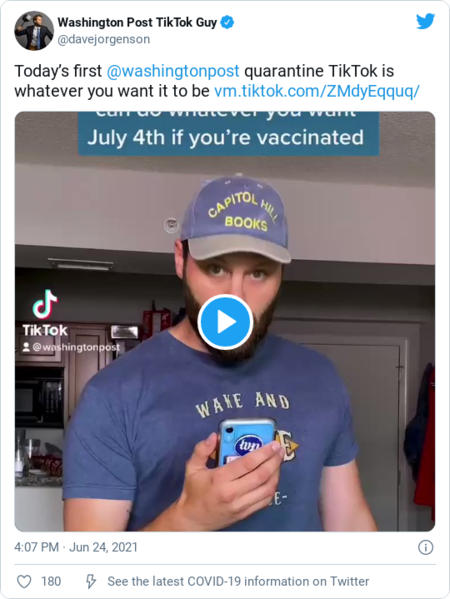Screen dimensions: 450x599
Task: Open the 4:07 PM Jun 24, 2021 timestamp
Action: (x=76, y=547)
